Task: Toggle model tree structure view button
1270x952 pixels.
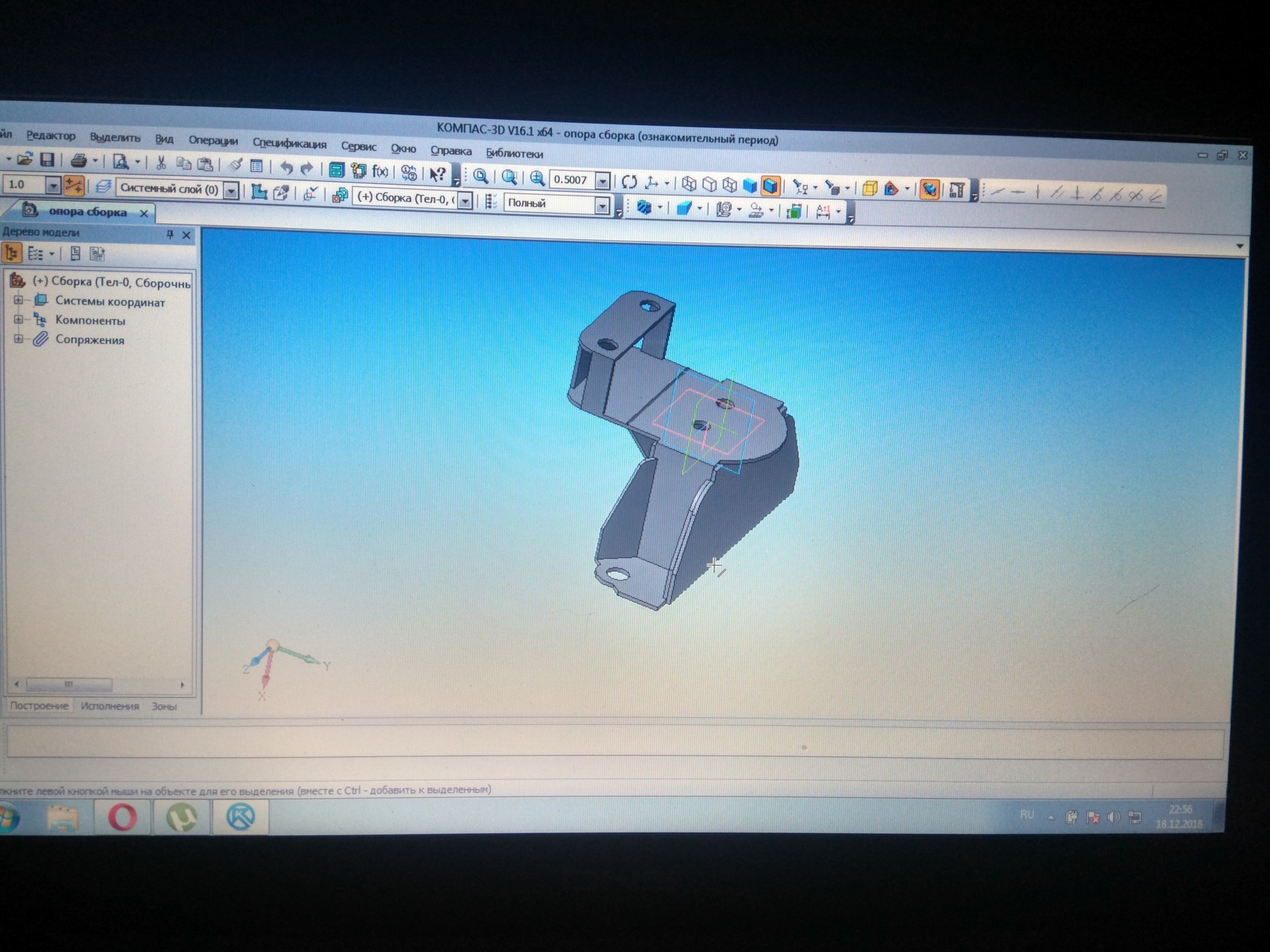Action: 12,253
